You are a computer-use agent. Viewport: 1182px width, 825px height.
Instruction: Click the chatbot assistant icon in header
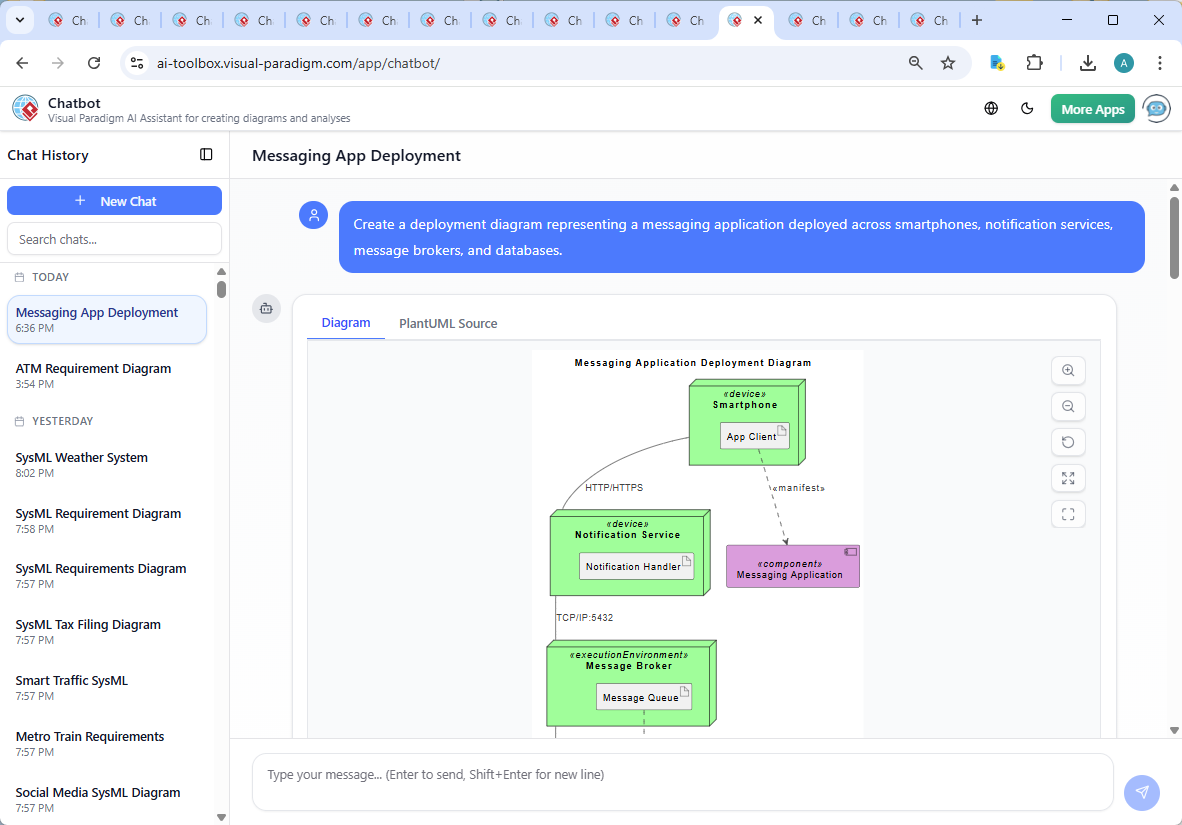[x=1156, y=109]
